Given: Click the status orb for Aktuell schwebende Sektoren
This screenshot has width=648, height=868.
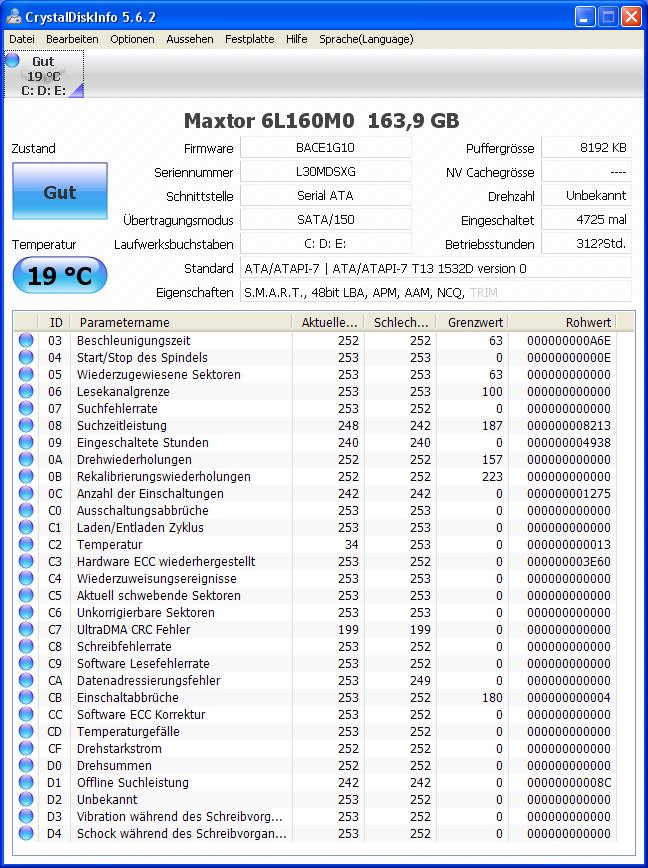Looking at the screenshot, I should (26, 595).
